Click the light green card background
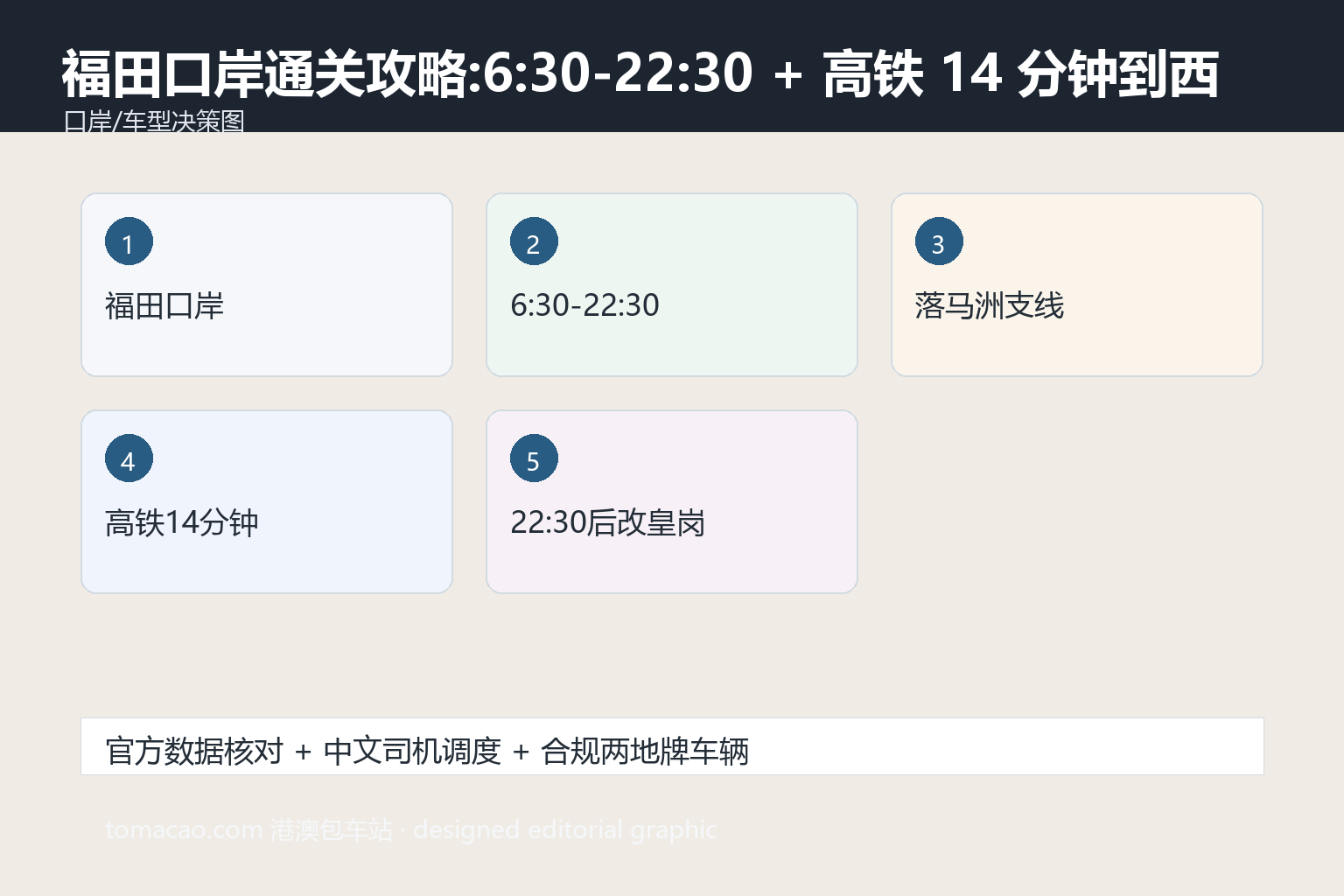1344x896 pixels. tap(672, 284)
